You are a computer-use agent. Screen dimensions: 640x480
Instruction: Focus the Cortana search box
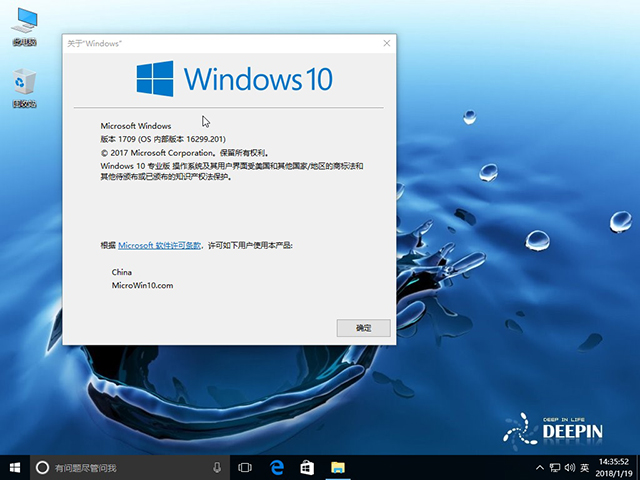pos(130,467)
